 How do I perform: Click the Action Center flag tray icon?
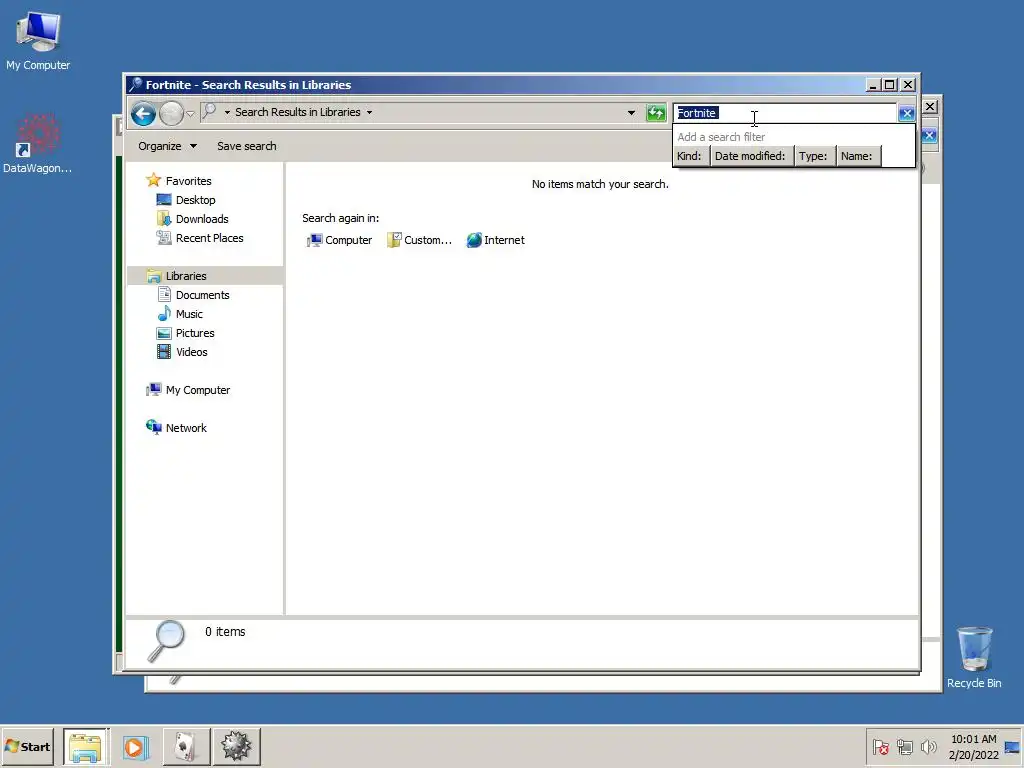click(880, 747)
